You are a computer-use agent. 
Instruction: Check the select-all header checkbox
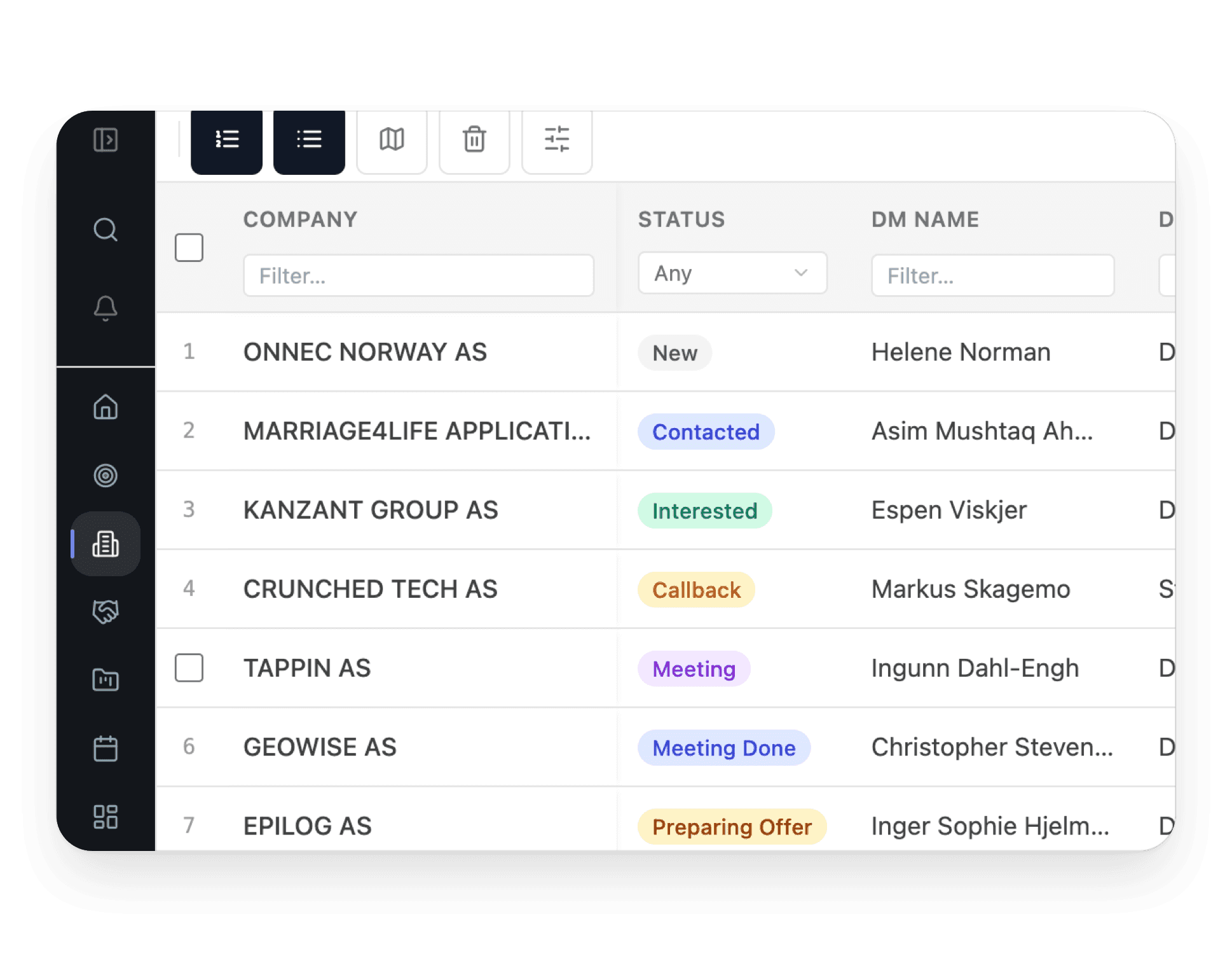(189, 247)
